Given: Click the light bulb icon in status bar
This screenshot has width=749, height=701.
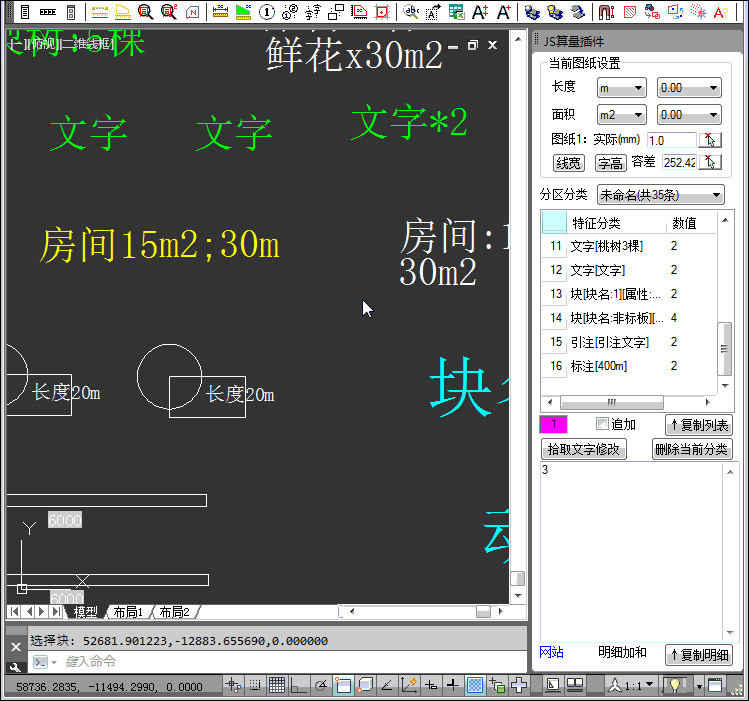Looking at the screenshot, I should click(x=677, y=685).
